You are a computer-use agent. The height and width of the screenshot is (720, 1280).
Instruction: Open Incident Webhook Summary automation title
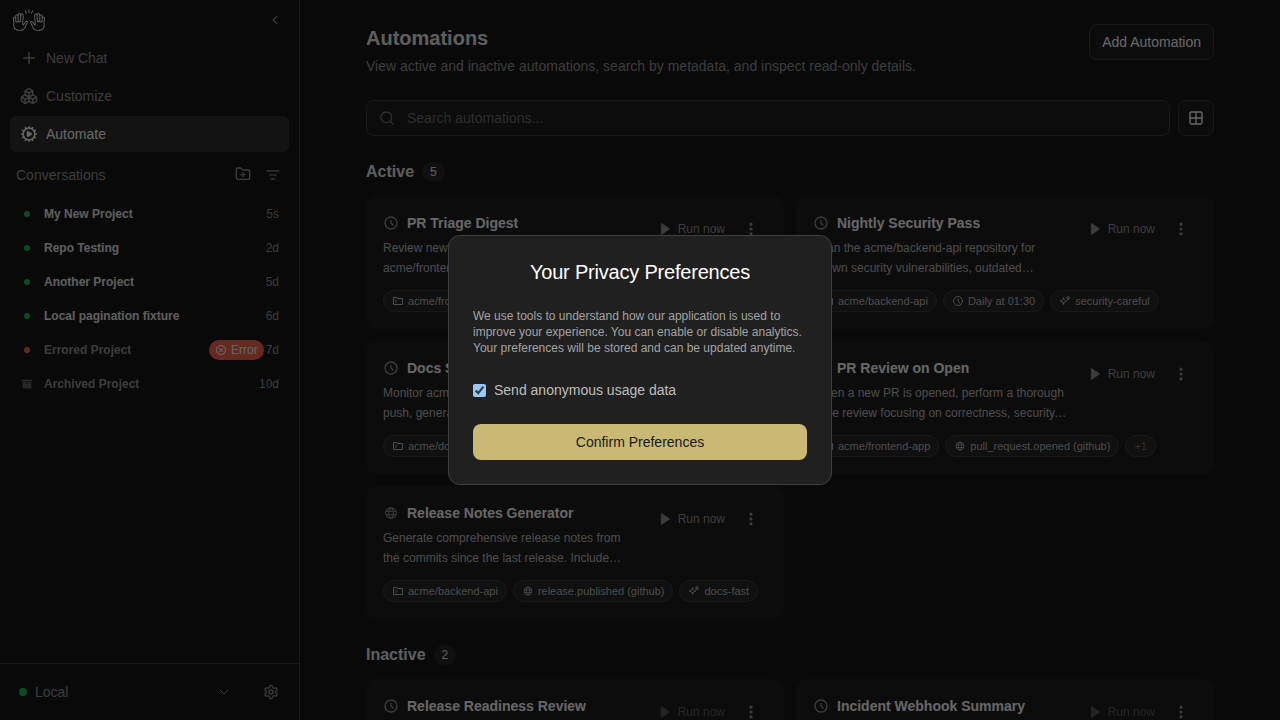coord(931,706)
